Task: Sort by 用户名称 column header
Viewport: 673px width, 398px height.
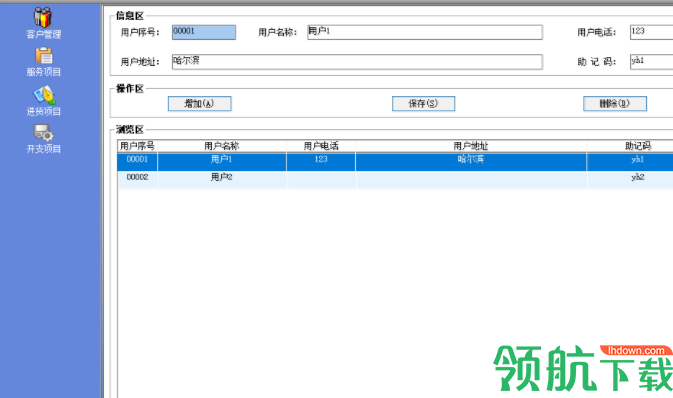Action: point(222,146)
